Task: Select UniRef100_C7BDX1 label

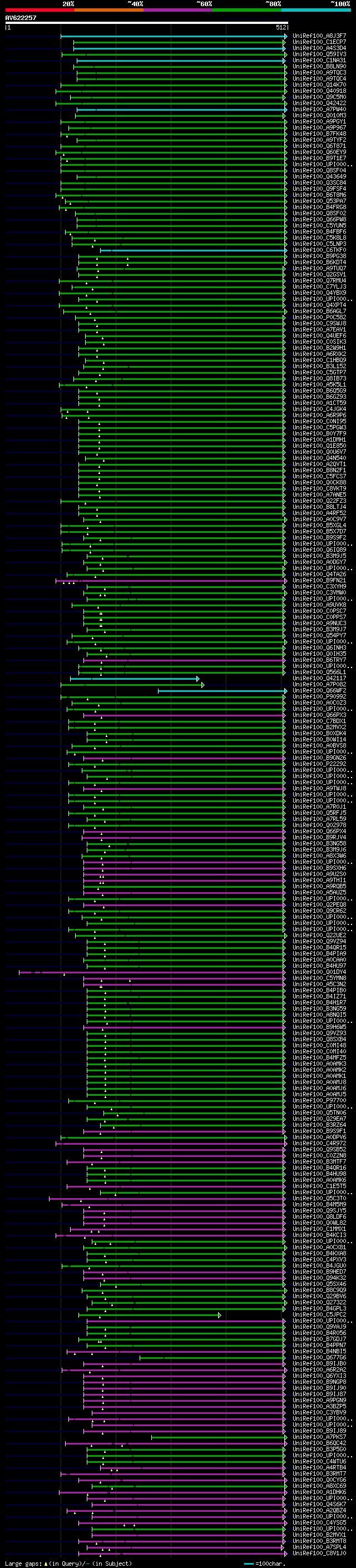Action: pos(319,721)
